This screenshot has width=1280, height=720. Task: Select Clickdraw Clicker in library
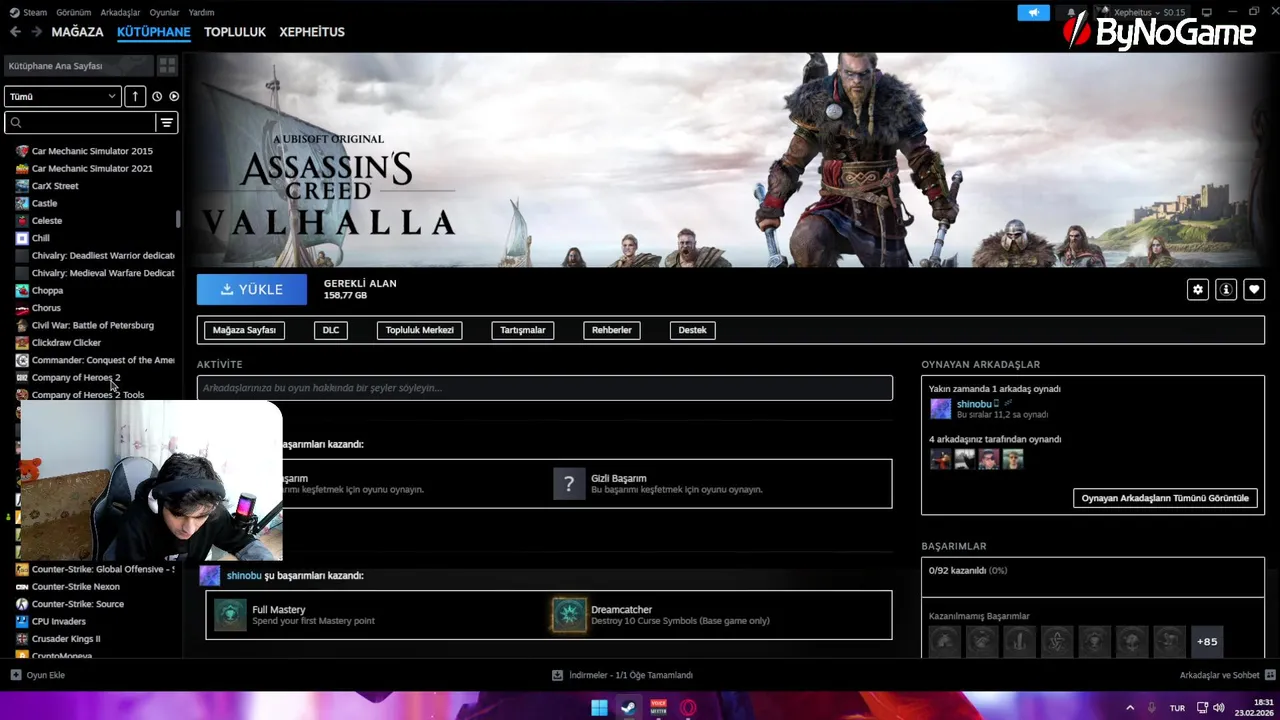point(66,343)
